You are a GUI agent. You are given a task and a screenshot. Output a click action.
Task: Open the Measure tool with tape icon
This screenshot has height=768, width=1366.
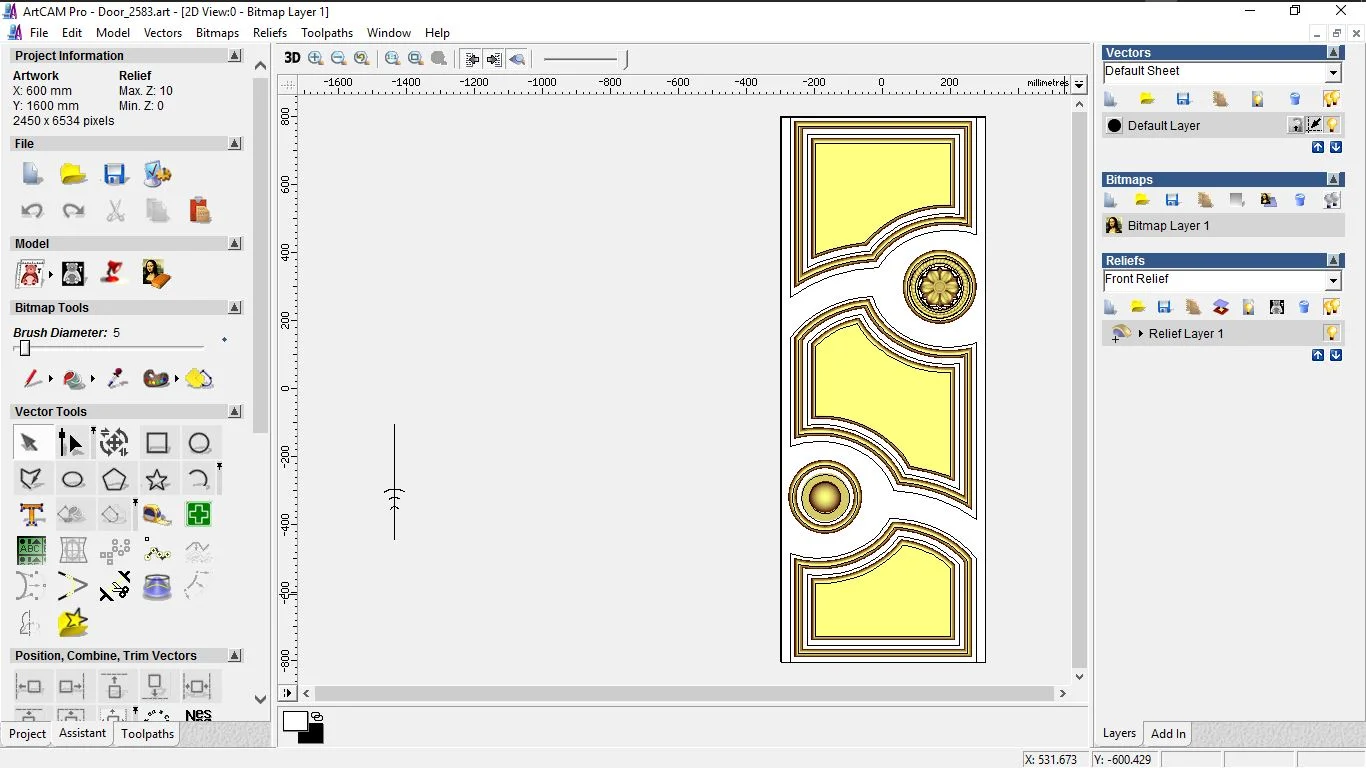pyautogui.click(x=157, y=515)
